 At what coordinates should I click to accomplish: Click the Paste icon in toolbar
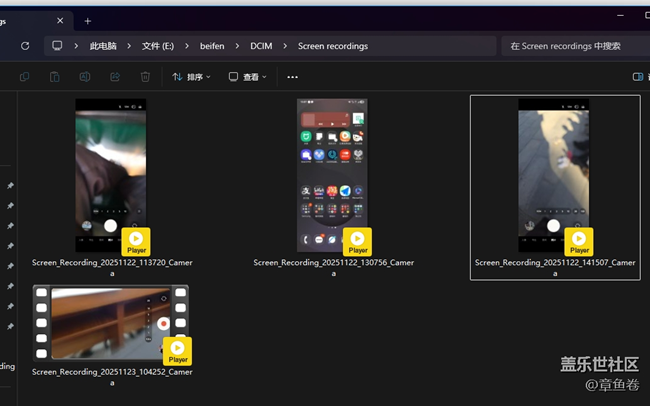(55, 77)
